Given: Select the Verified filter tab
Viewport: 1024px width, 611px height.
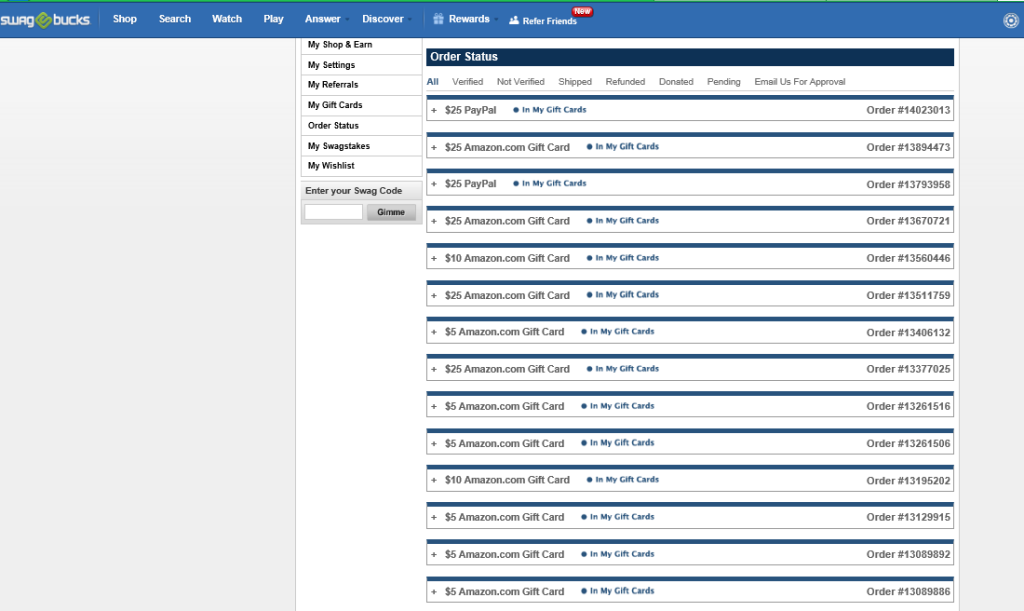Looking at the screenshot, I should coord(468,82).
